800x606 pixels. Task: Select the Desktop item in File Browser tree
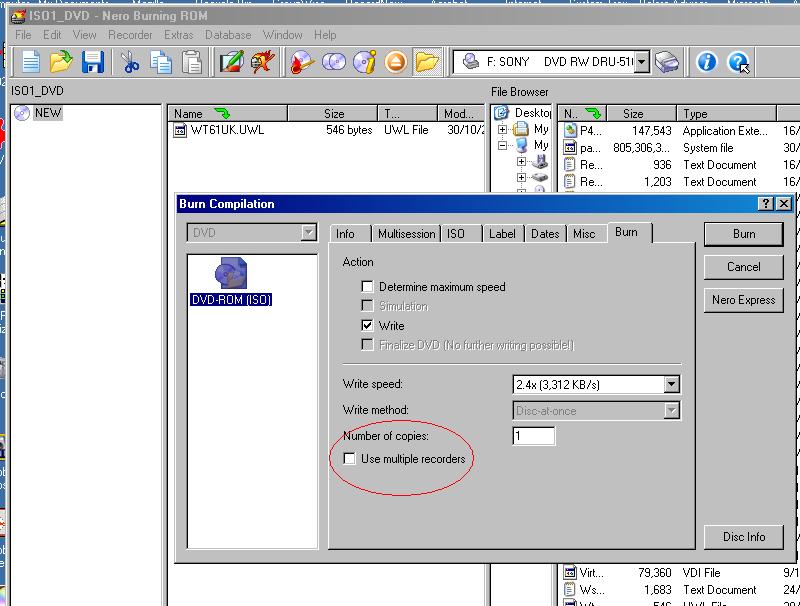523,113
